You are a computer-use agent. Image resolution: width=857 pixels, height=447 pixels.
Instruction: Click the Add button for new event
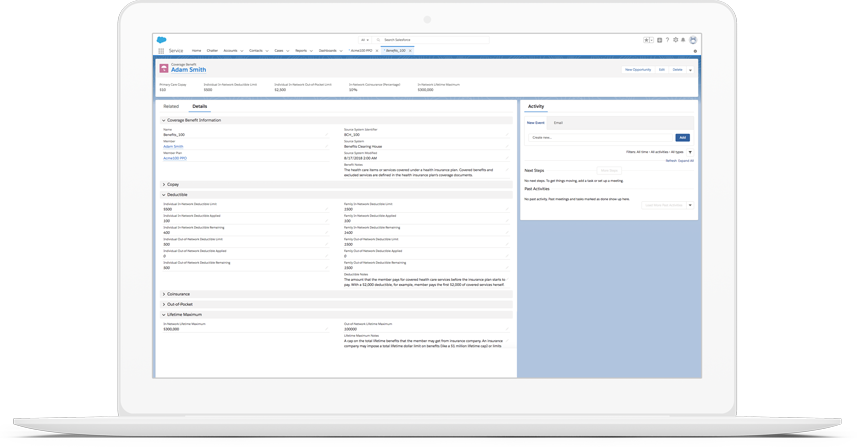pos(682,138)
